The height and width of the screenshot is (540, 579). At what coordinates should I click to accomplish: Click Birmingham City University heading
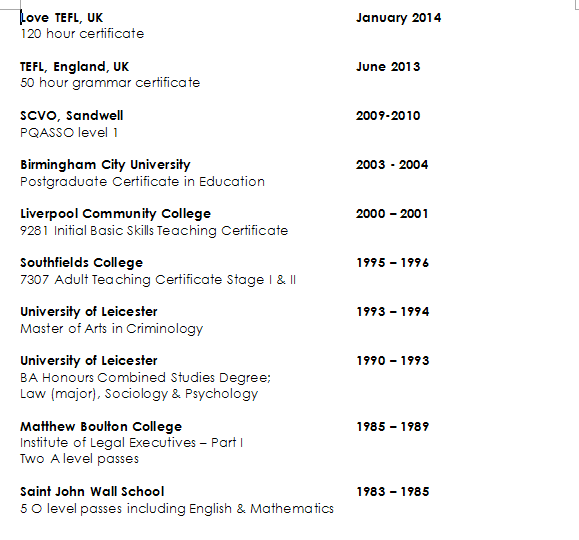point(105,165)
